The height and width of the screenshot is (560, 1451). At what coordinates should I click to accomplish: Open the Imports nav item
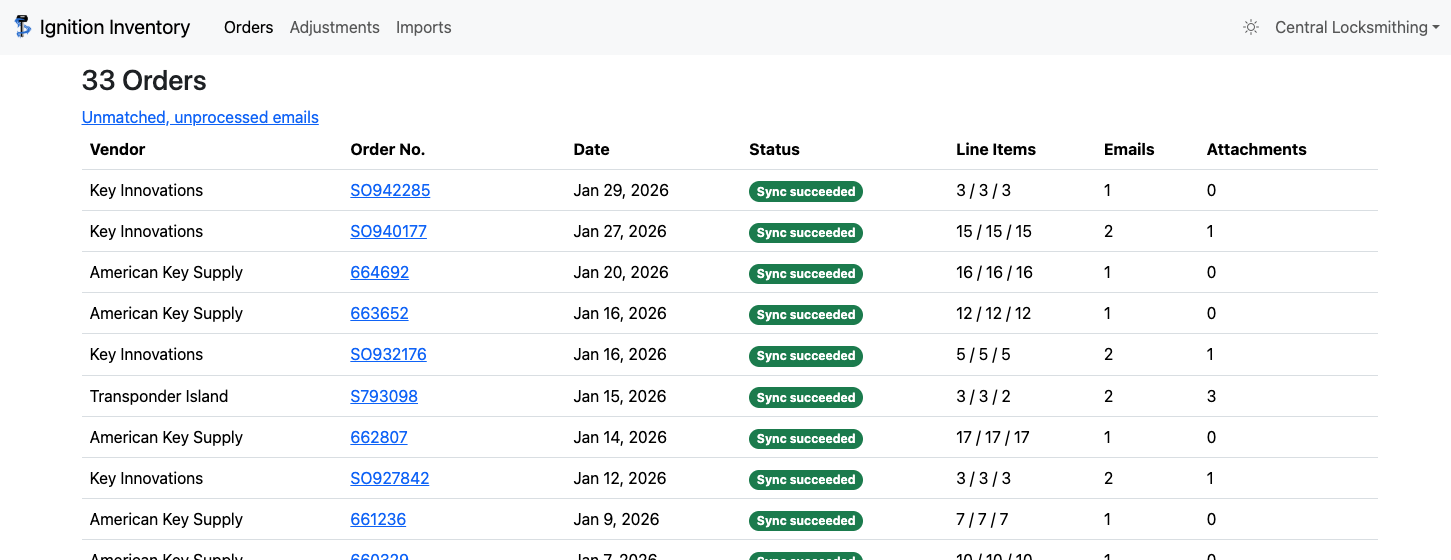423,27
